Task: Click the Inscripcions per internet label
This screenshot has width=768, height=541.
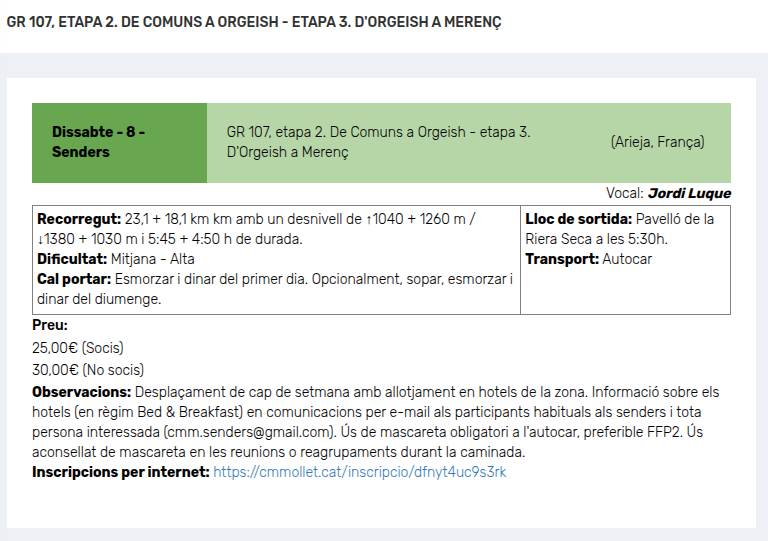Action: (x=120, y=472)
